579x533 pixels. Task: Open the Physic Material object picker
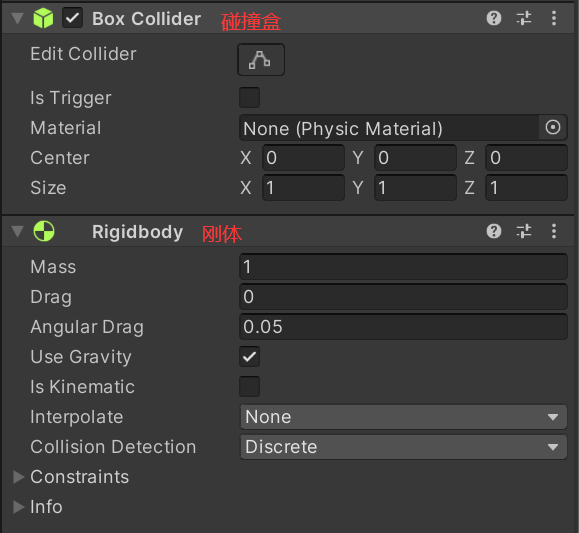[x=552, y=127]
